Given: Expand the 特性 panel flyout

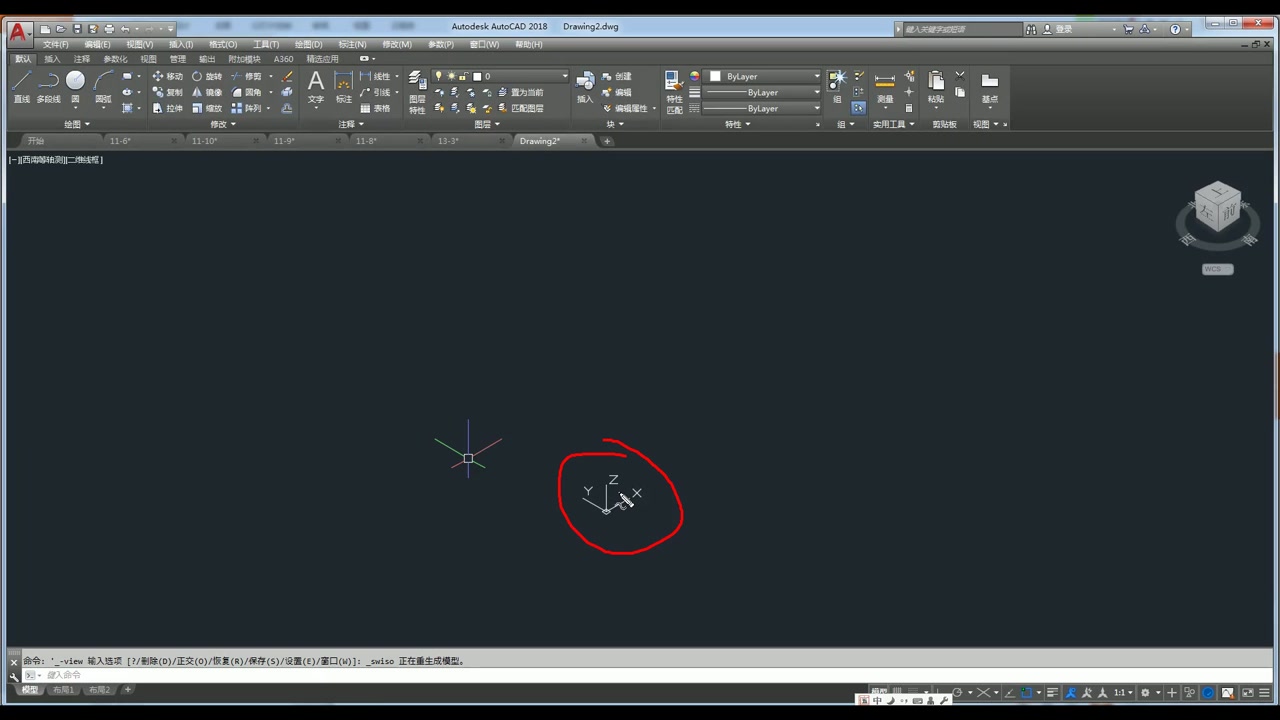Looking at the screenshot, I should [738, 124].
